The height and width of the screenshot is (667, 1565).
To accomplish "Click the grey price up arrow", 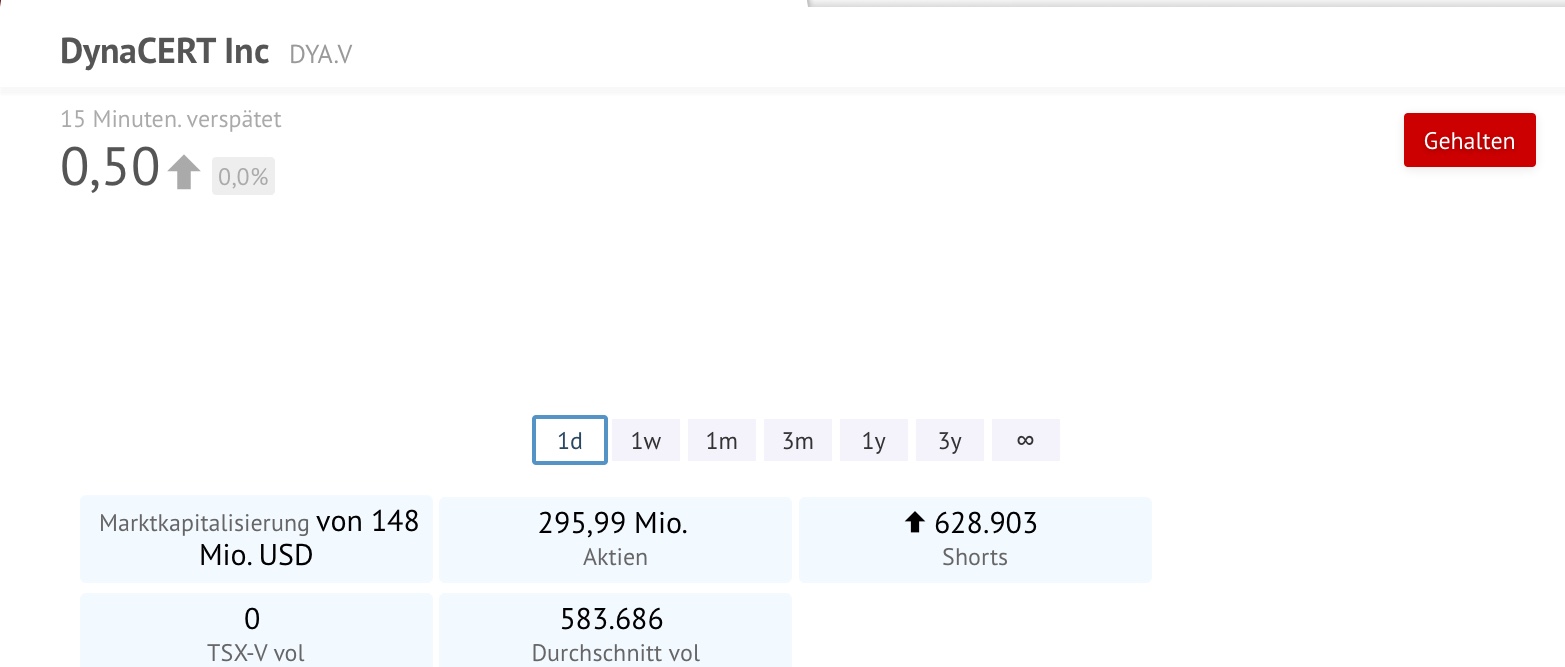I will (184, 171).
